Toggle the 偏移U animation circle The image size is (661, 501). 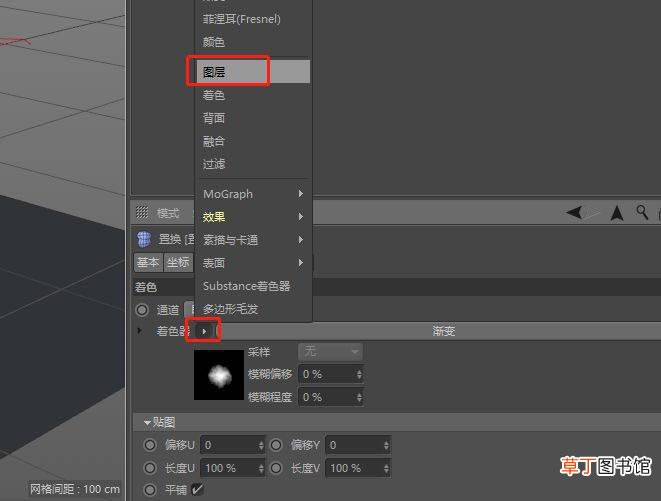point(150,445)
